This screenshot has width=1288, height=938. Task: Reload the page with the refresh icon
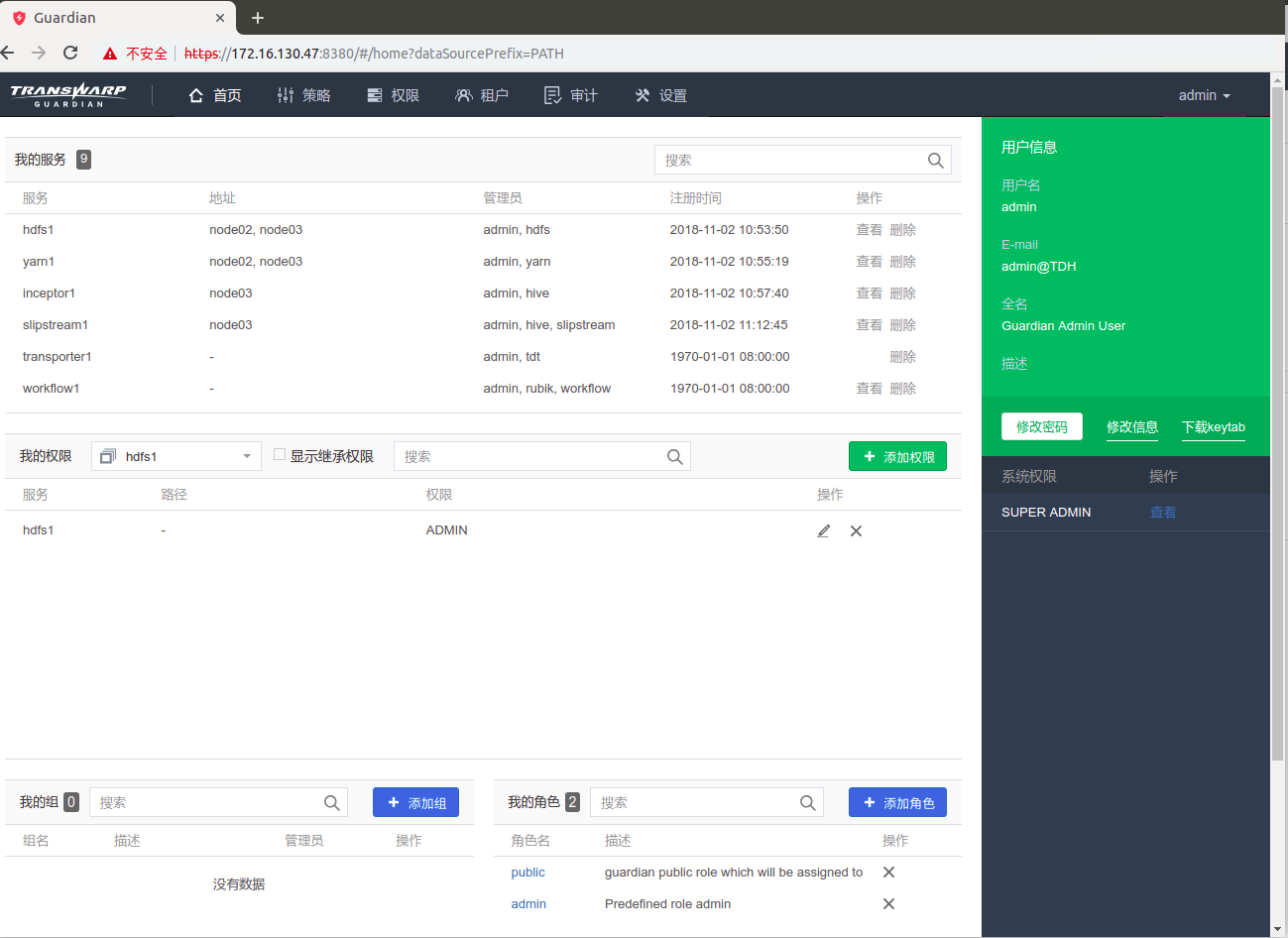(70, 53)
